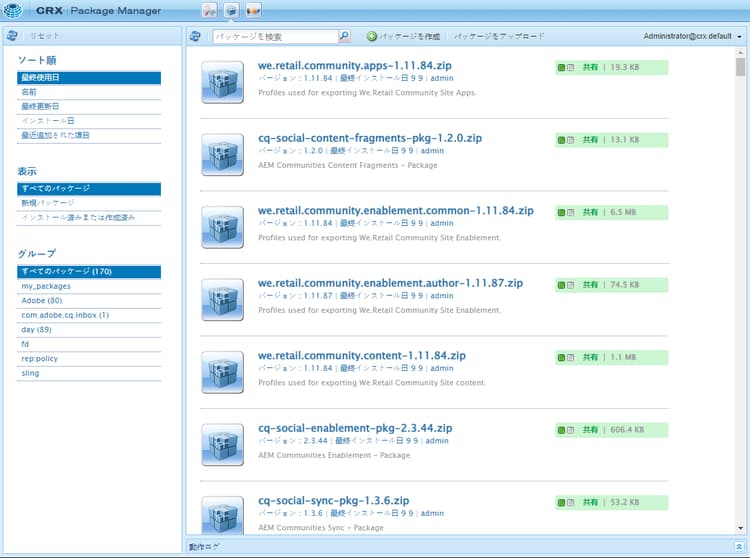Click status icons on the 606.4 KB badge
Screen dimensions: 750x558
pyautogui.click(x=566, y=430)
